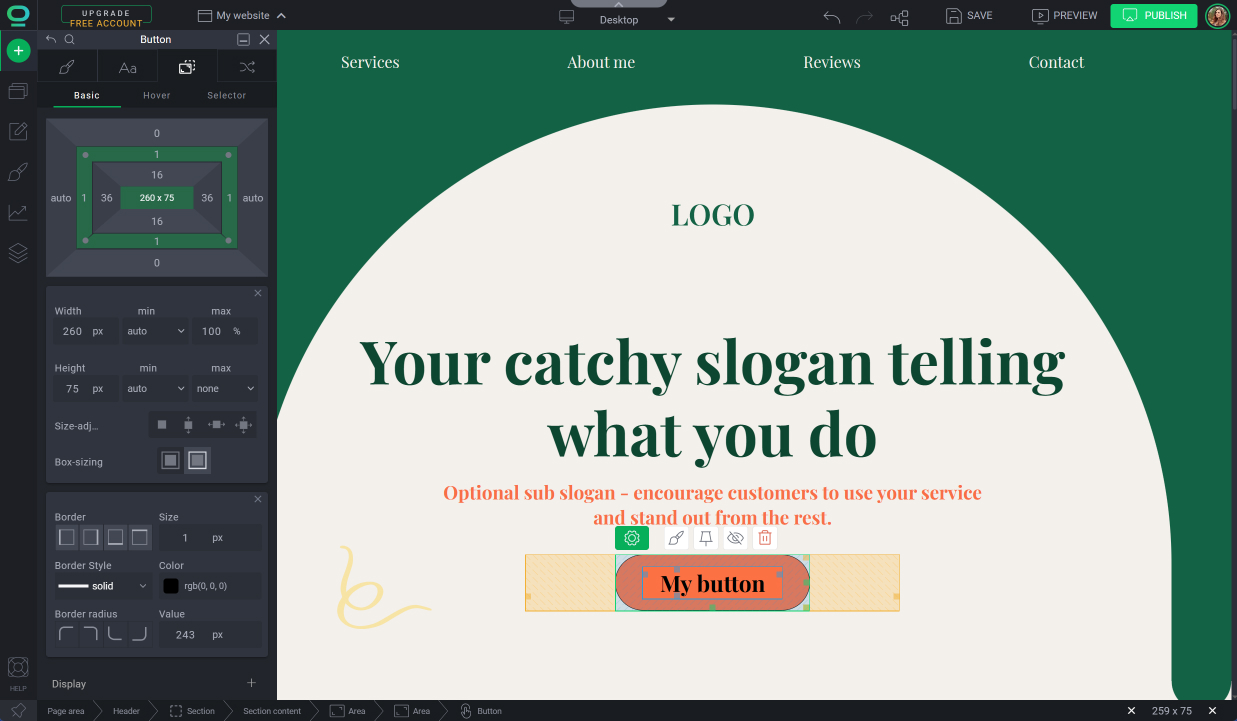This screenshot has height=721, width=1237.
Task: Select the first Size-adjust square option
Action: coord(162,425)
